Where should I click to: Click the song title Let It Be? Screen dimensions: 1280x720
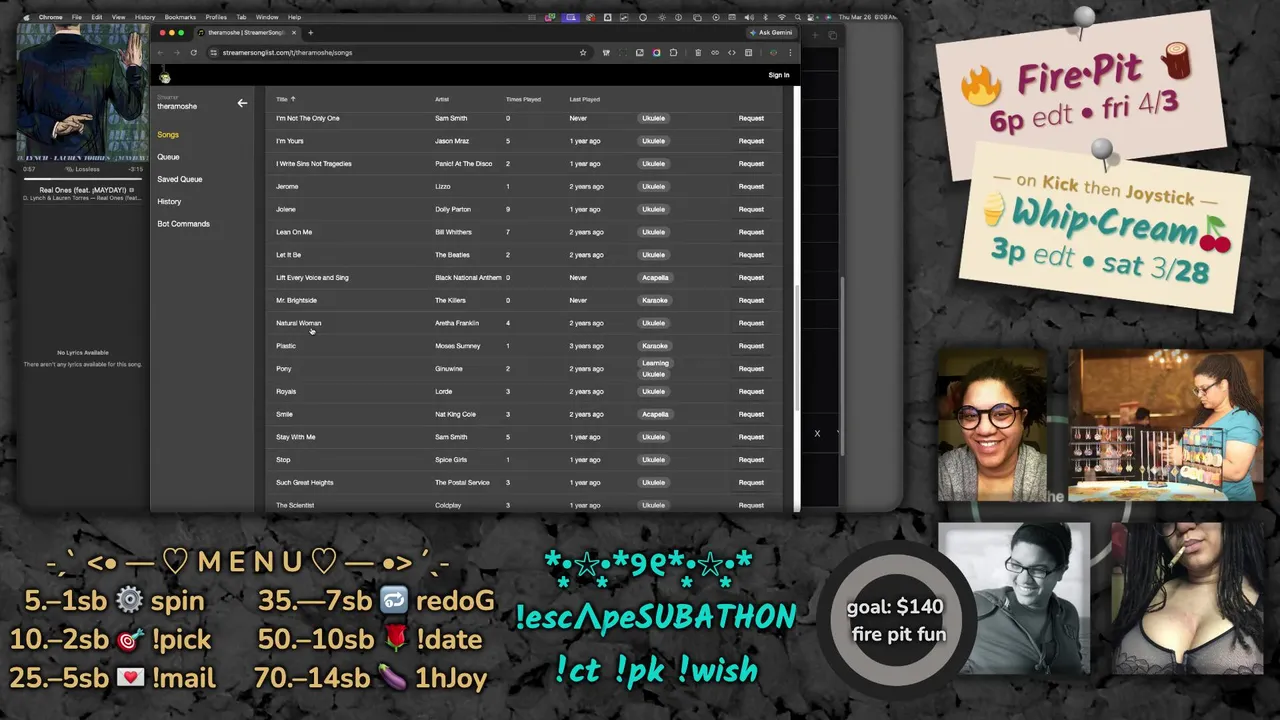click(x=288, y=255)
